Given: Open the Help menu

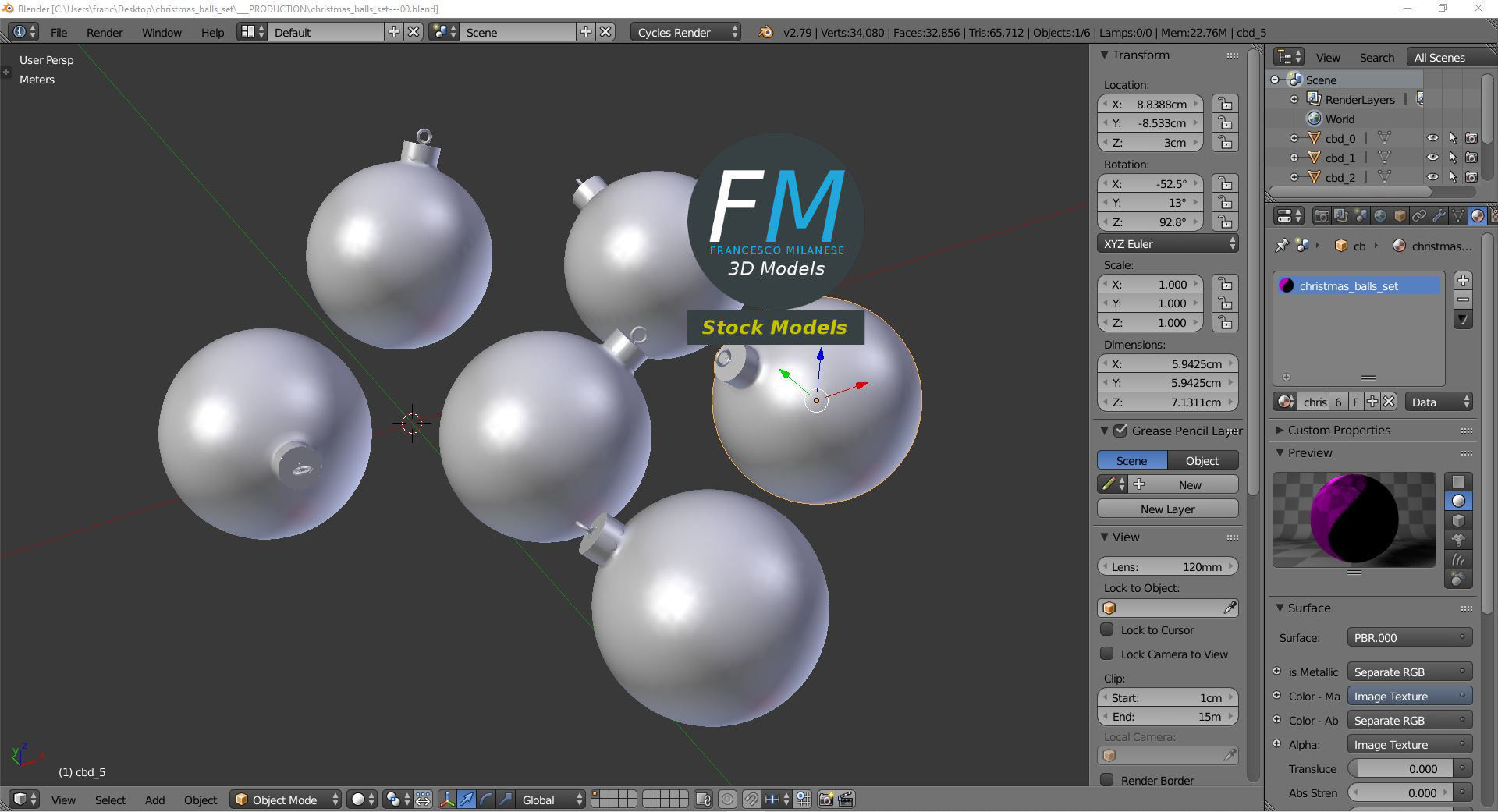Looking at the screenshot, I should pyautogui.click(x=212, y=33).
